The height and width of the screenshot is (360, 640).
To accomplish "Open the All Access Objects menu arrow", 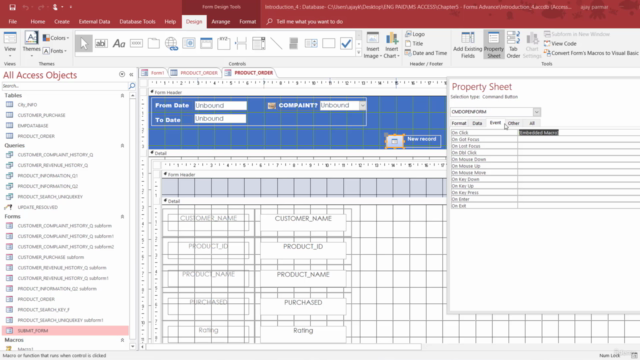I will click(x=122, y=74).
